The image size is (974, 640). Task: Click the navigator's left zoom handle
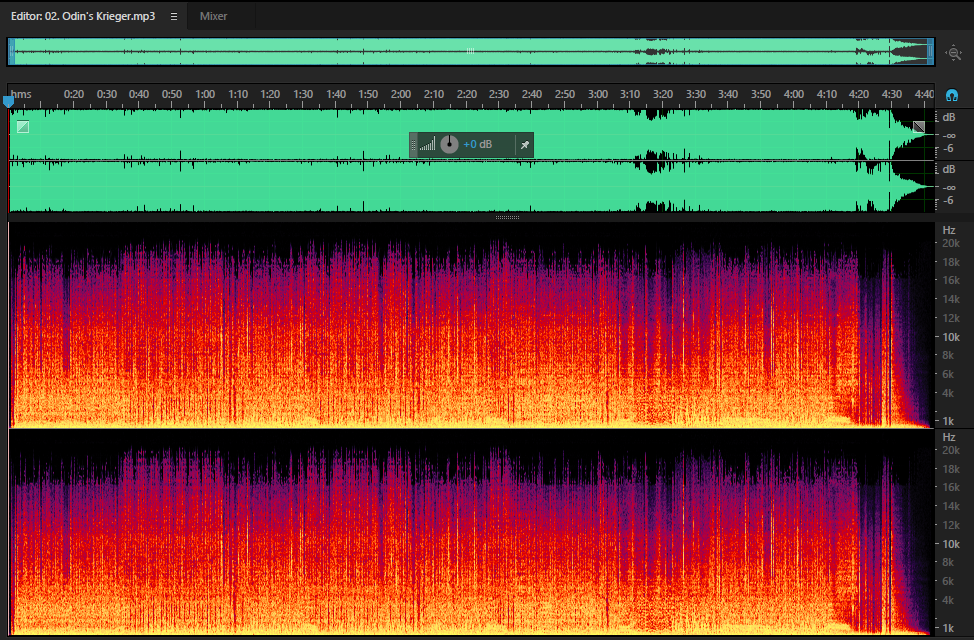tap(11, 52)
